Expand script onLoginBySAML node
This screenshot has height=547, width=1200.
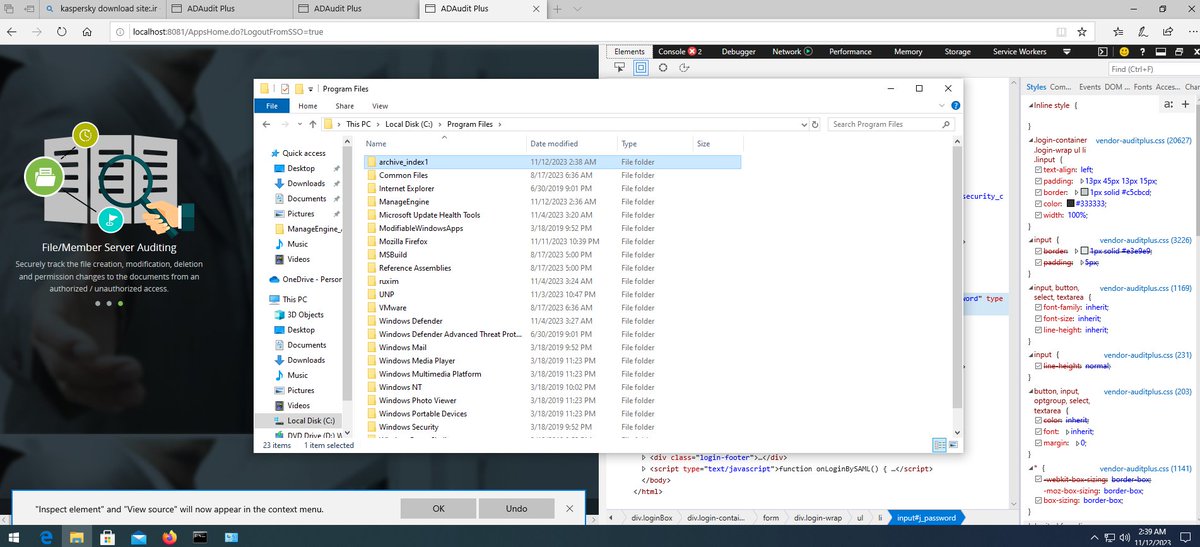coord(644,468)
